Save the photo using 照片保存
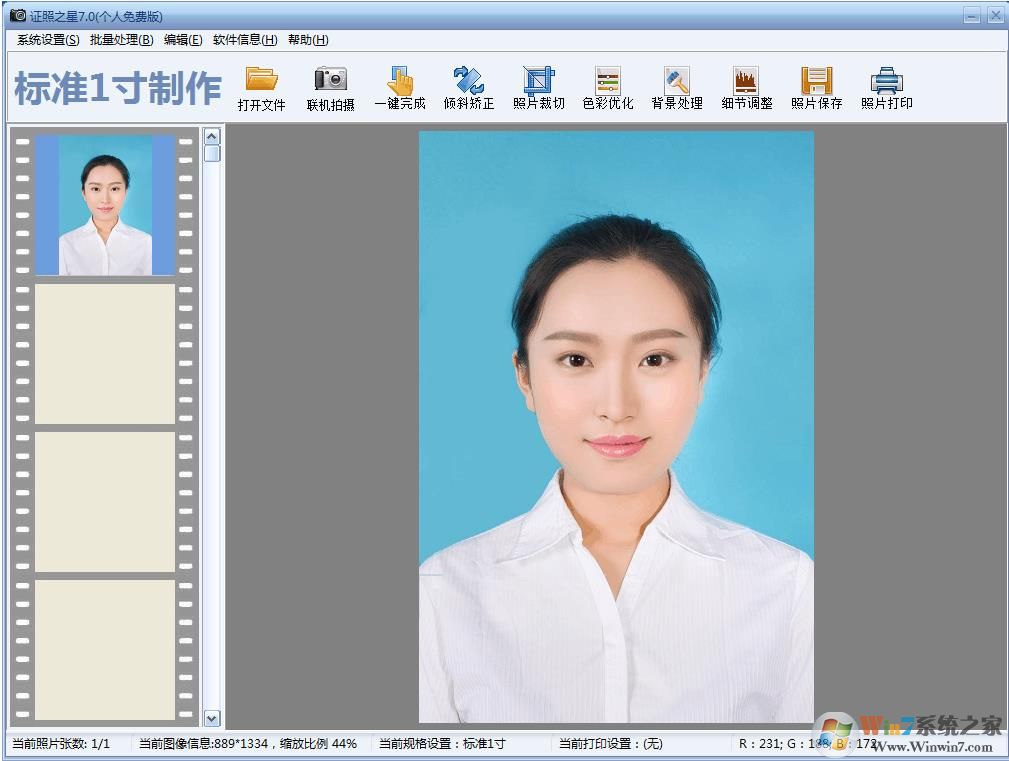 pyautogui.click(x=815, y=88)
